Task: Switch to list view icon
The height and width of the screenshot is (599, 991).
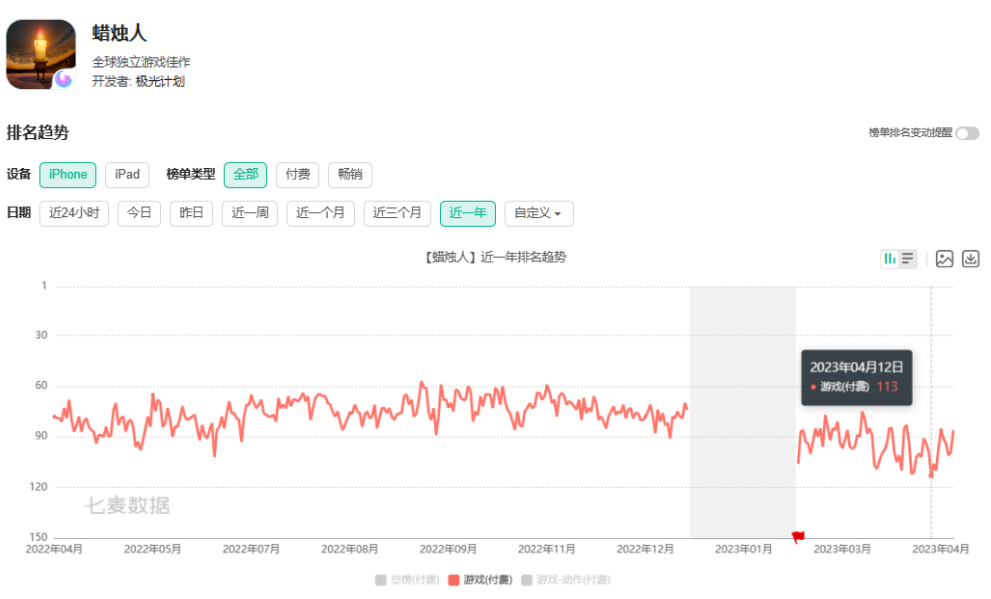Action: (908, 258)
